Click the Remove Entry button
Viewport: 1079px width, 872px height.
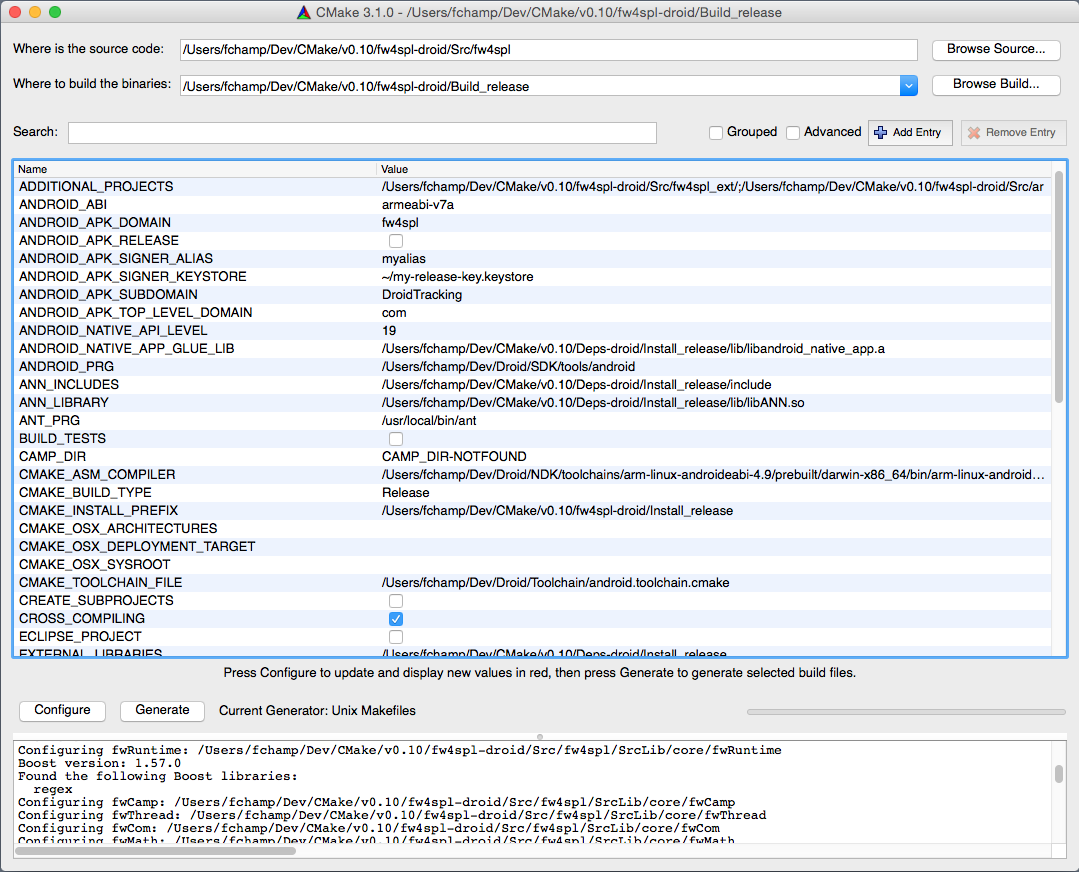pyautogui.click(x=1013, y=132)
